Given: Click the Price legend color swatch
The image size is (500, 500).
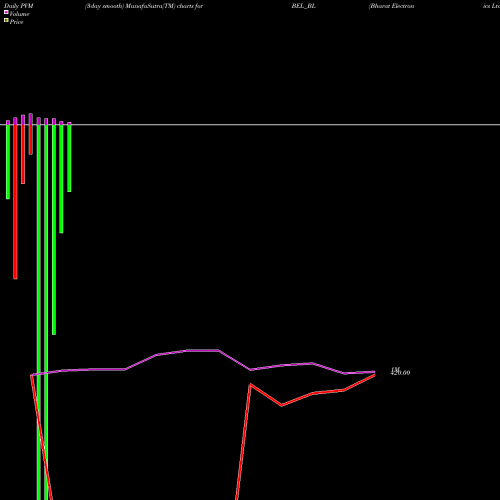Looking at the screenshot, I should (x=6, y=21).
